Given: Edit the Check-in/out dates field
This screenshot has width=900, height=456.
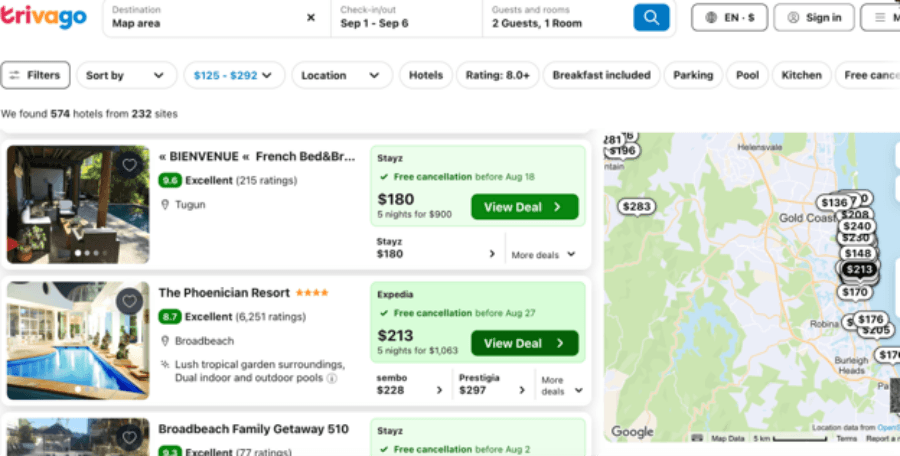Looking at the screenshot, I should 406,18.
